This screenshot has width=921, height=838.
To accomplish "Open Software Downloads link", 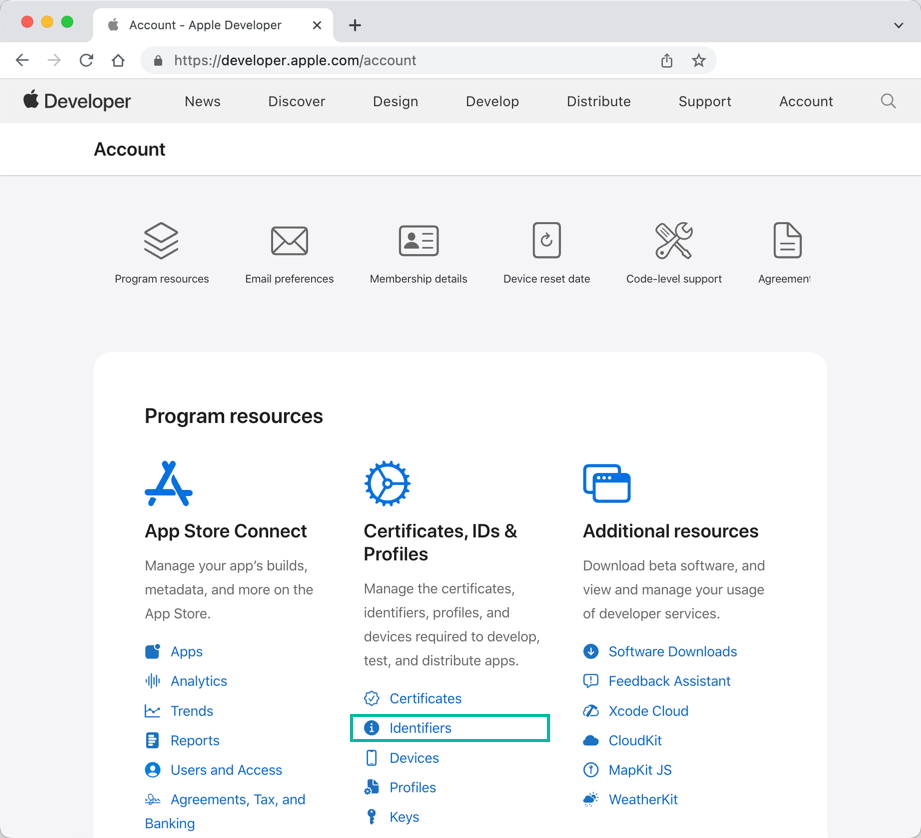I will (x=672, y=651).
